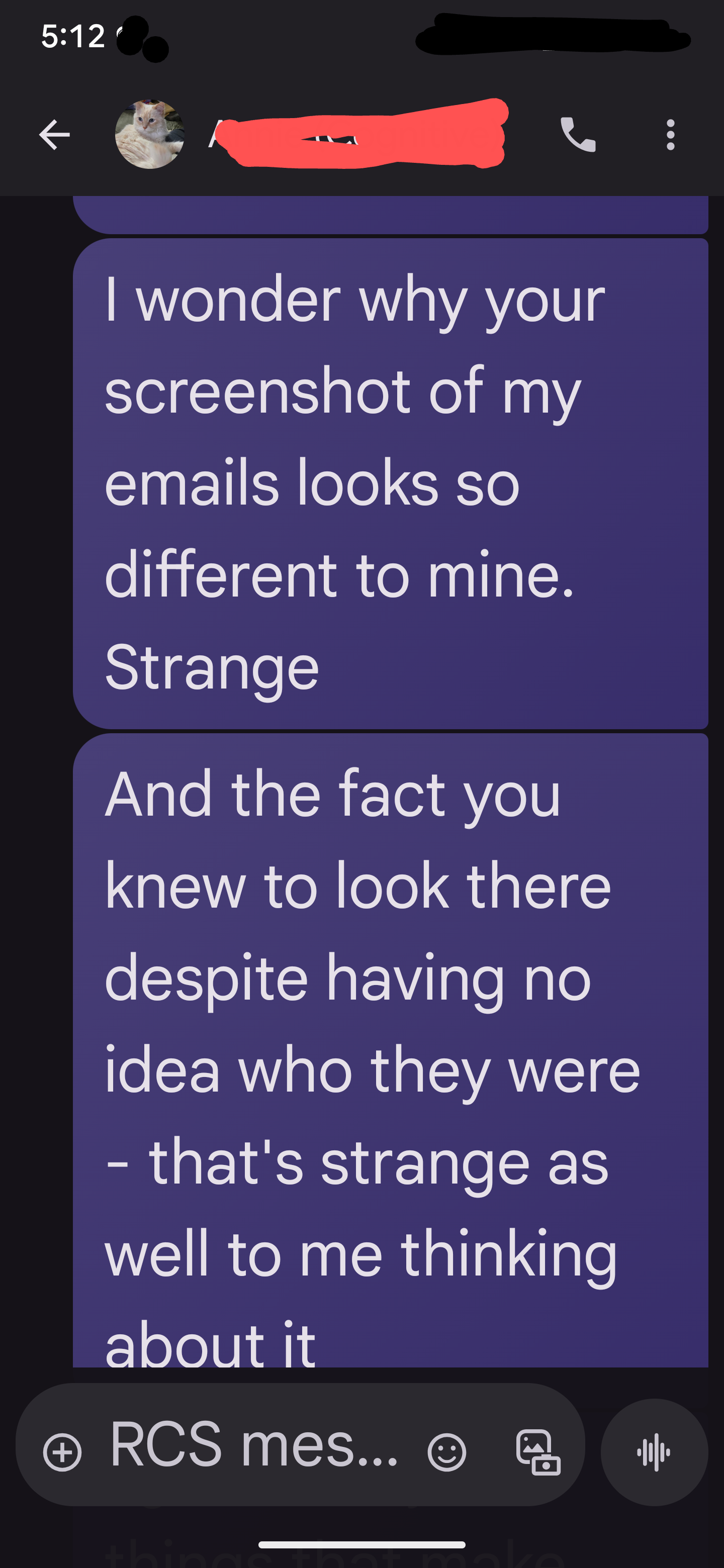Open the emoji picker smiley icon
This screenshot has width=724, height=1568.
tap(447, 1452)
